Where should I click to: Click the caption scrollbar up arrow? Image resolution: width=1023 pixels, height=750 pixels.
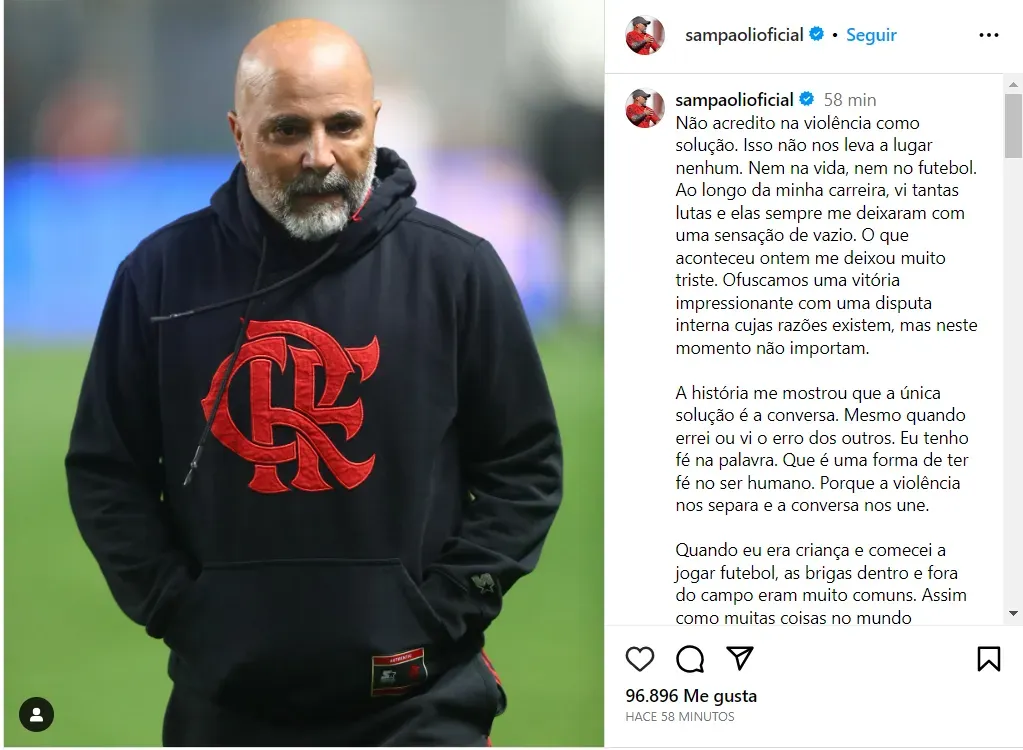pyautogui.click(x=1013, y=85)
